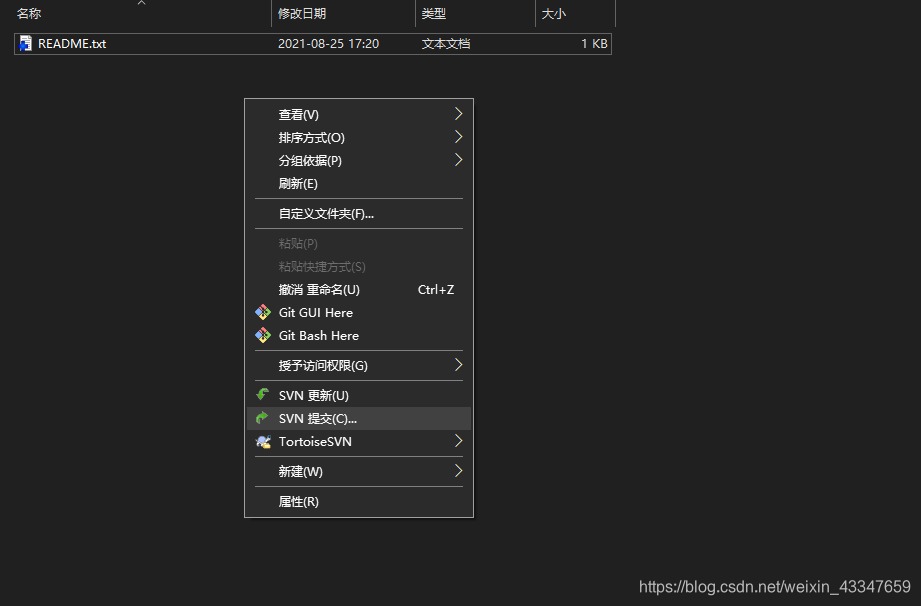
Task: Sort by the 大小 column header
Action: pyautogui.click(x=576, y=13)
